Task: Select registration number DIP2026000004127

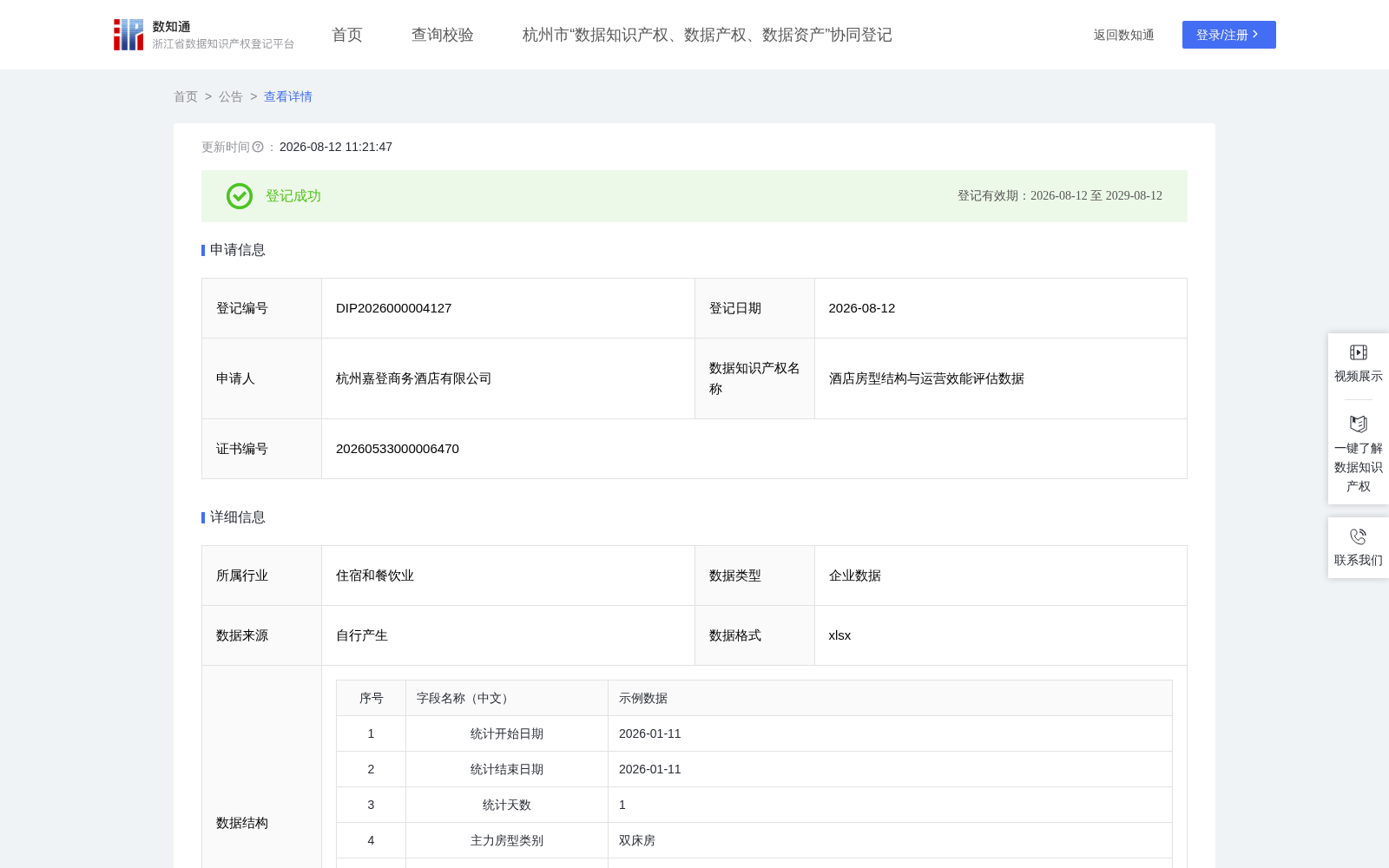Action: point(394,308)
